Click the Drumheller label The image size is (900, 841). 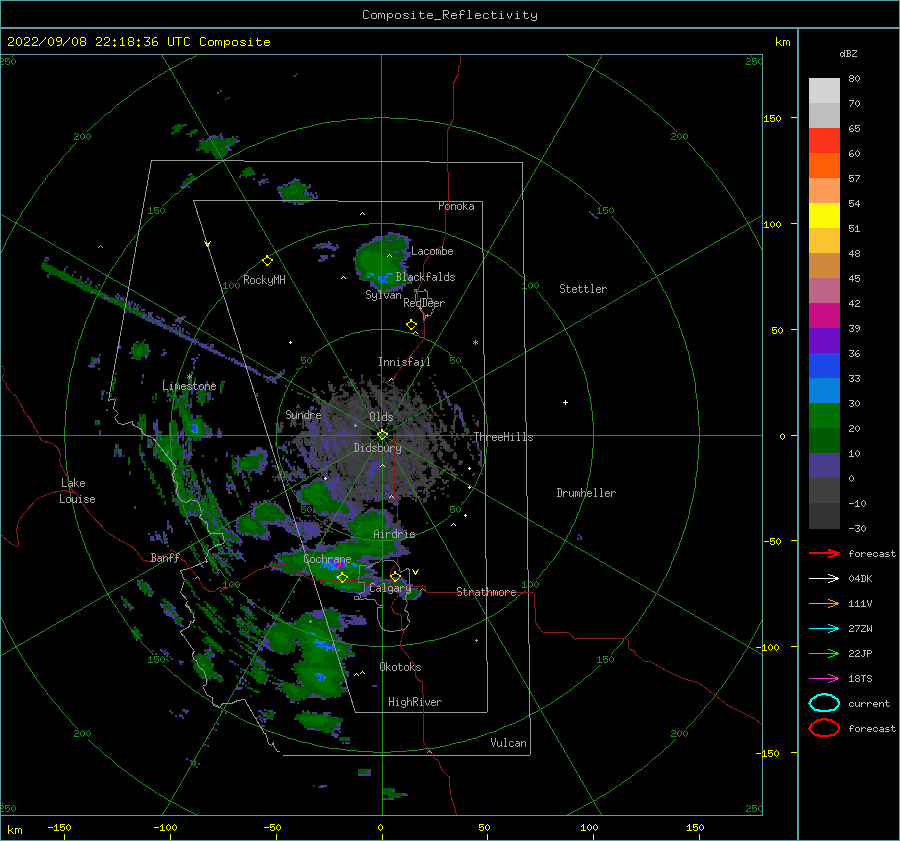(x=586, y=493)
